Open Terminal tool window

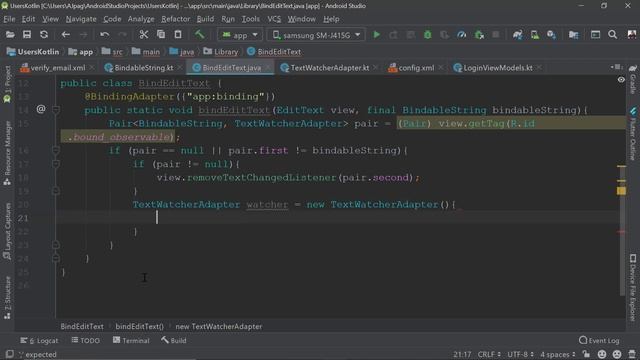point(131,340)
